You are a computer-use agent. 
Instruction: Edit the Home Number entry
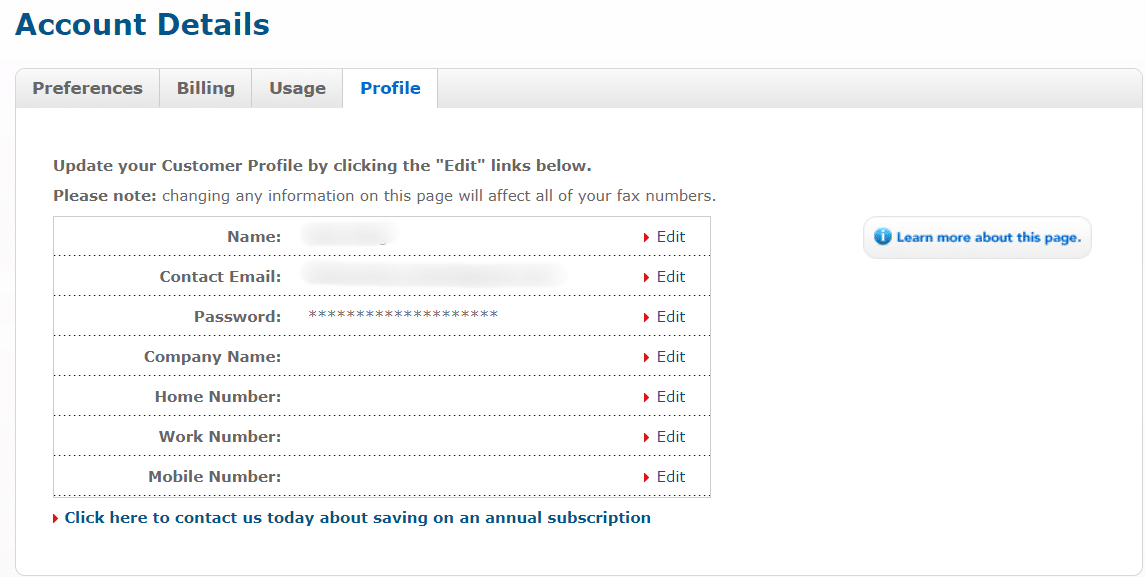point(670,396)
